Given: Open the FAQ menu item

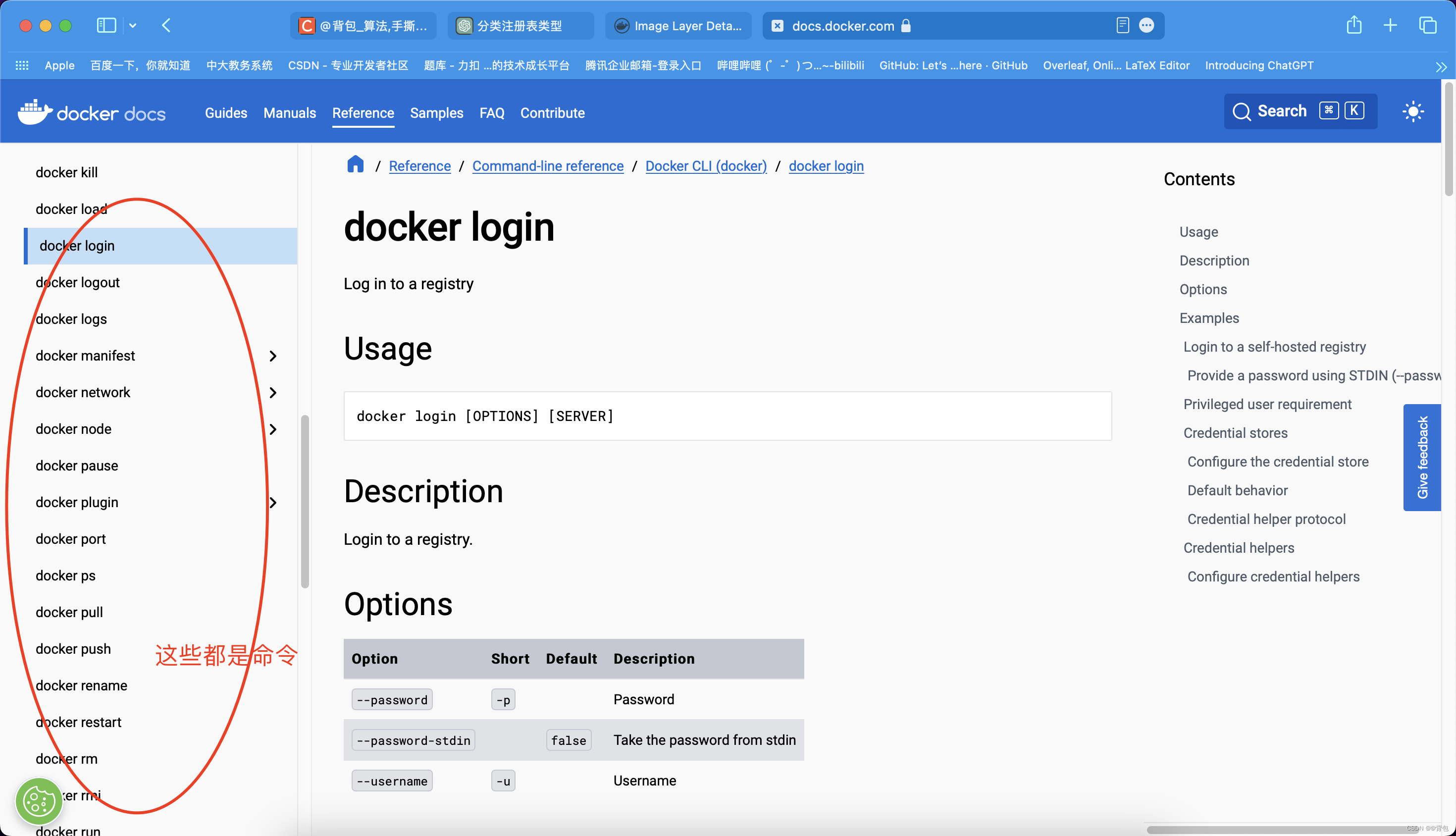Looking at the screenshot, I should (491, 113).
